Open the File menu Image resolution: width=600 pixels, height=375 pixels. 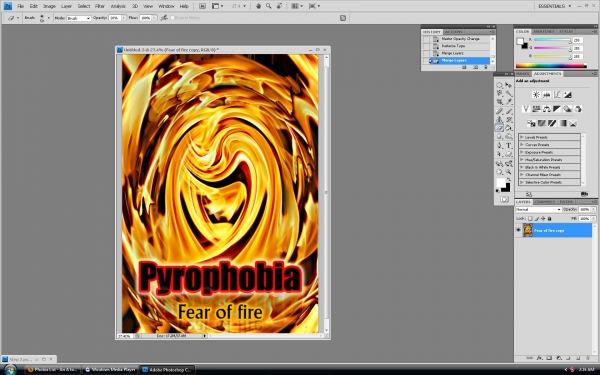click(x=21, y=6)
